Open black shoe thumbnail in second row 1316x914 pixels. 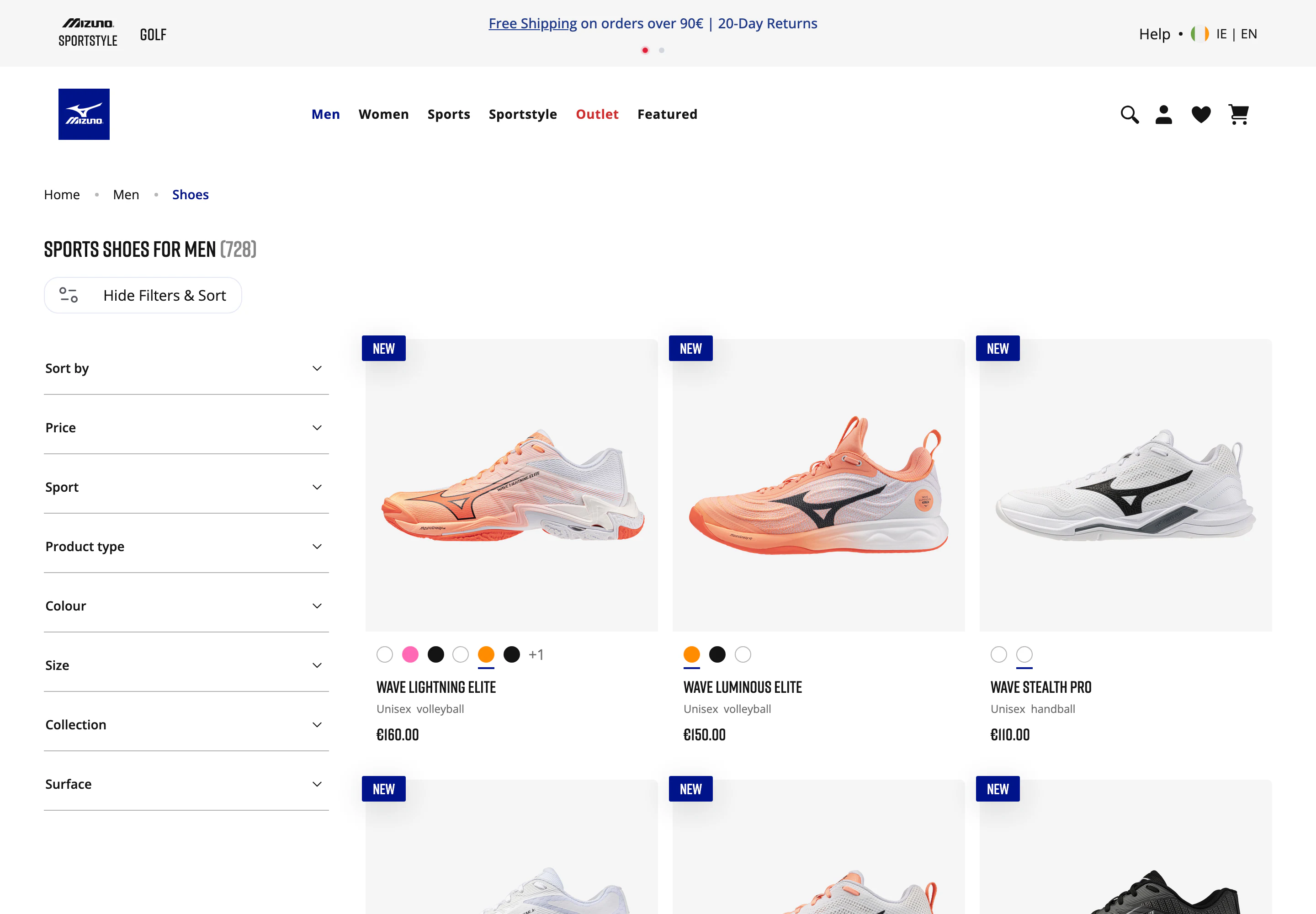(x=1125, y=846)
